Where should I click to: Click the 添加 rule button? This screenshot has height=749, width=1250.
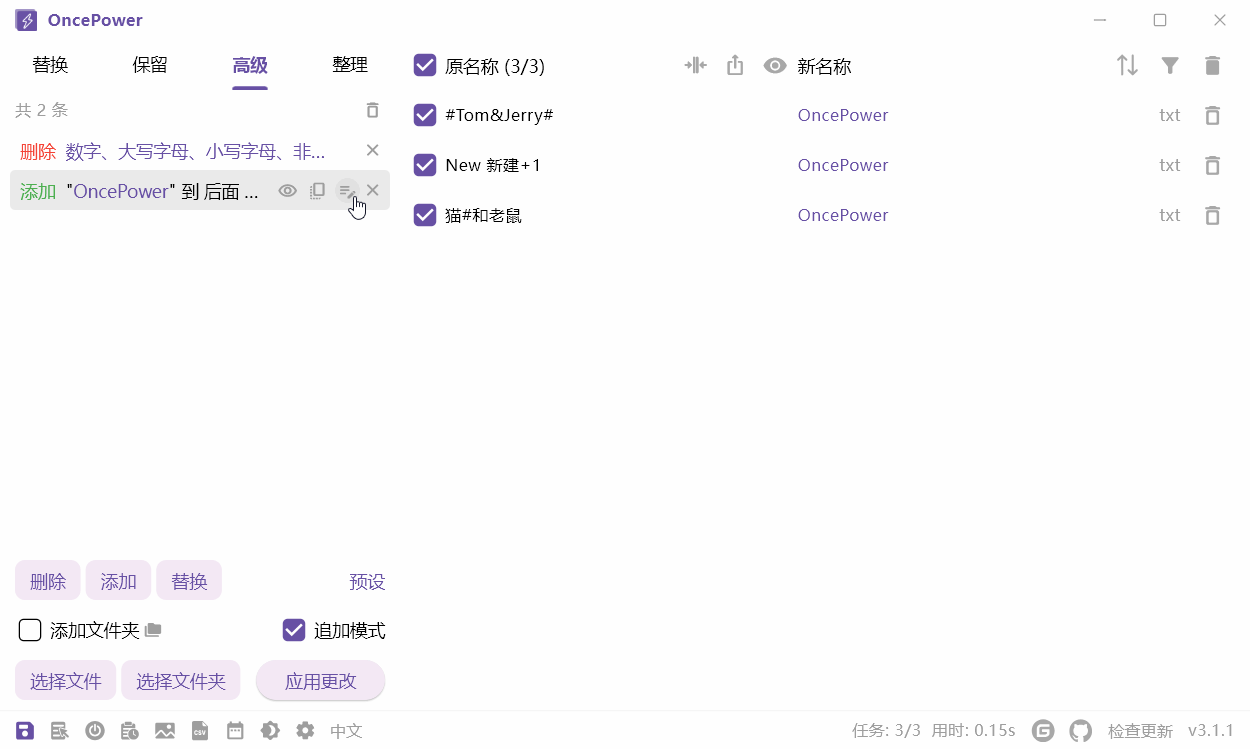coord(118,581)
